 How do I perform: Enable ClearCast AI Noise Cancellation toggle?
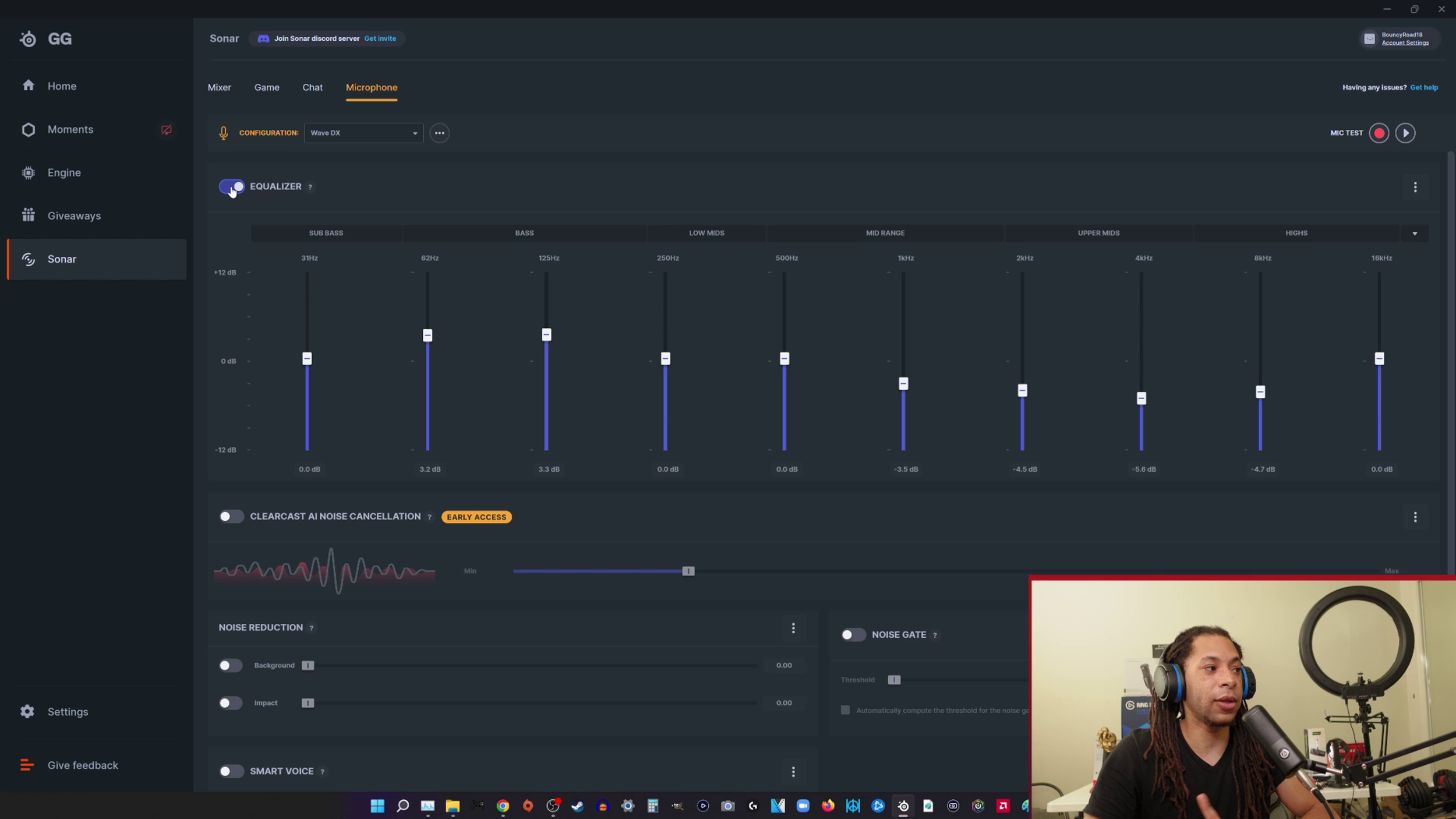pos(231,517)
